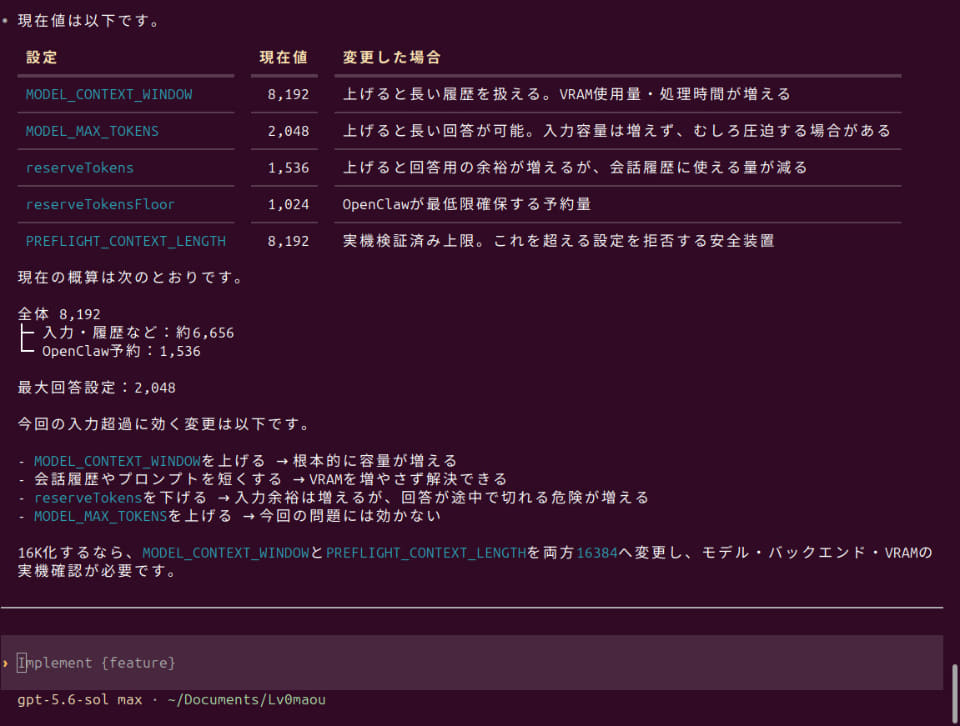Image resolution: width=960 pixels, height=726 pixels.
Task: Click '実機検証済み上限' description cell
Action: pyautogui.click(x=559, y=241)
